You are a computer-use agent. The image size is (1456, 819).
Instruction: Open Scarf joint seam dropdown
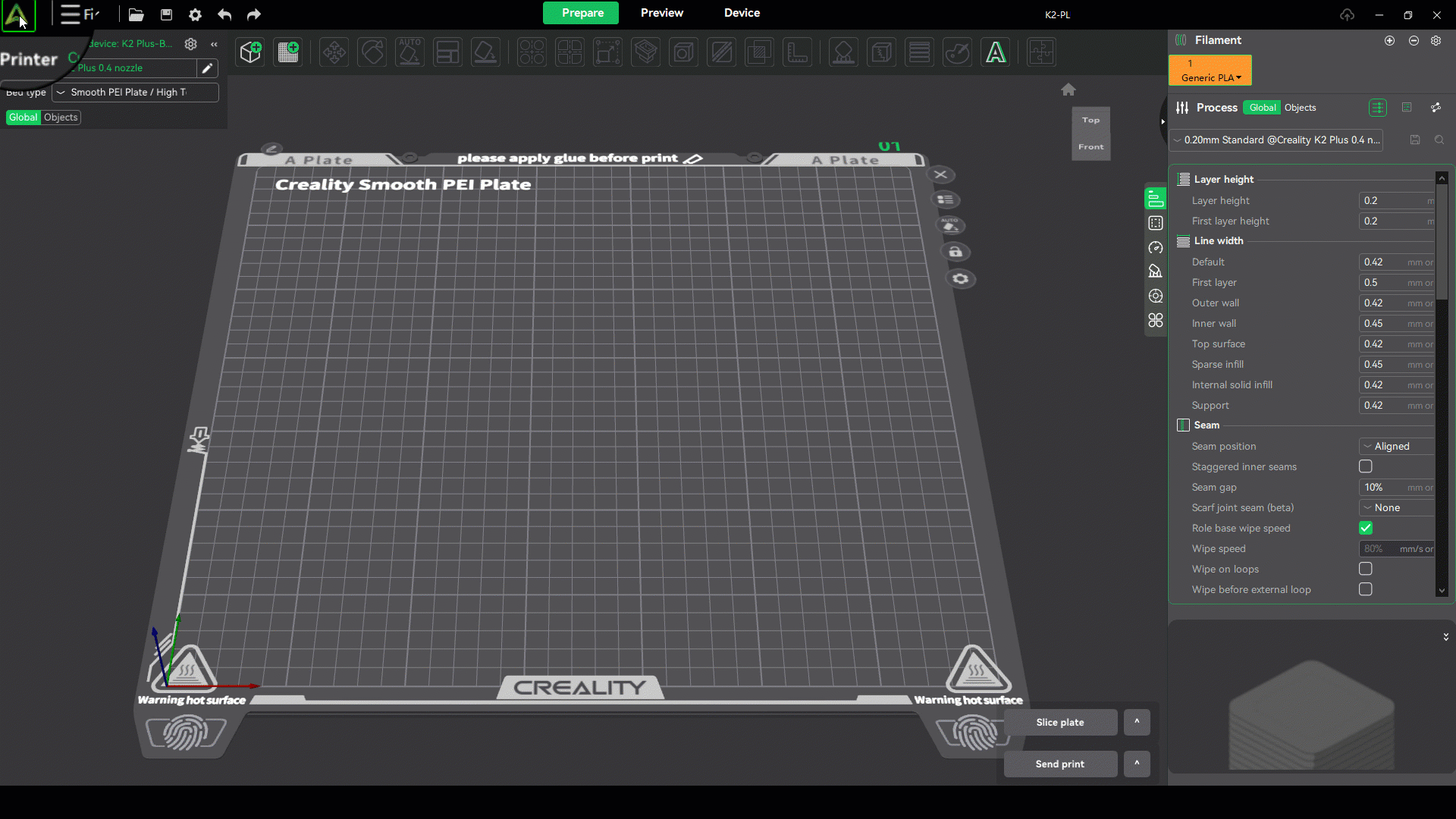[x=1396, y=507]
